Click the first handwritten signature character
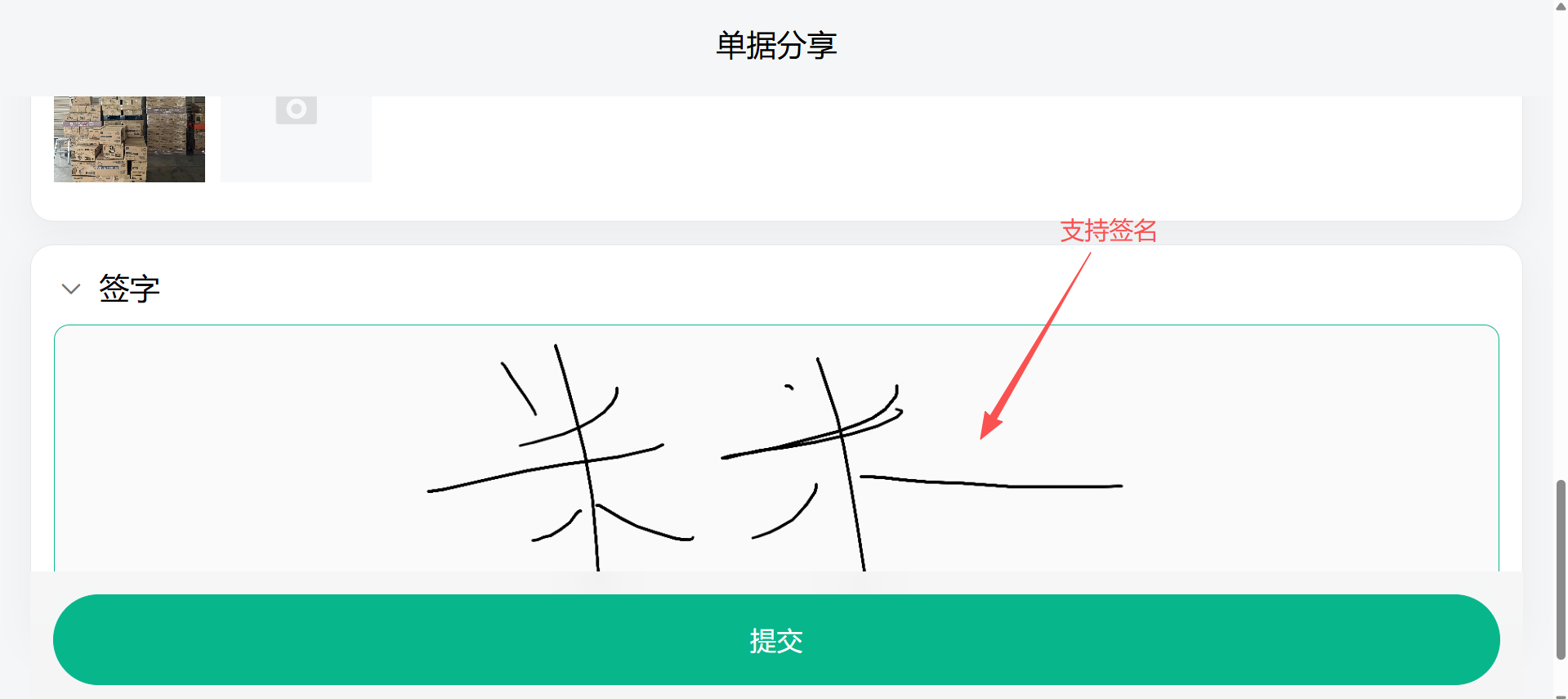 561,458
